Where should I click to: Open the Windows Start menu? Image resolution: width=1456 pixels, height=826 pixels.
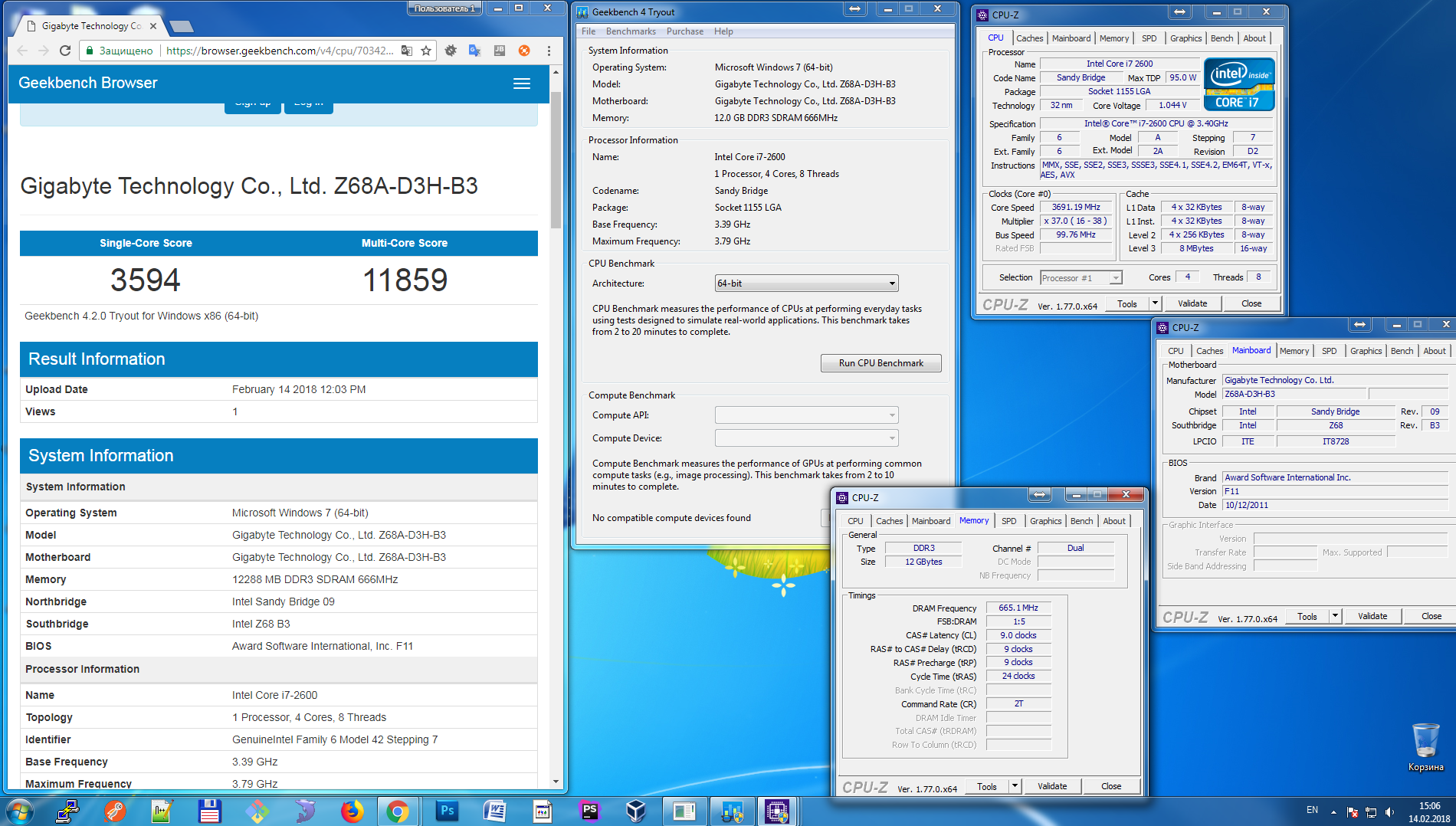pos(19,811)
